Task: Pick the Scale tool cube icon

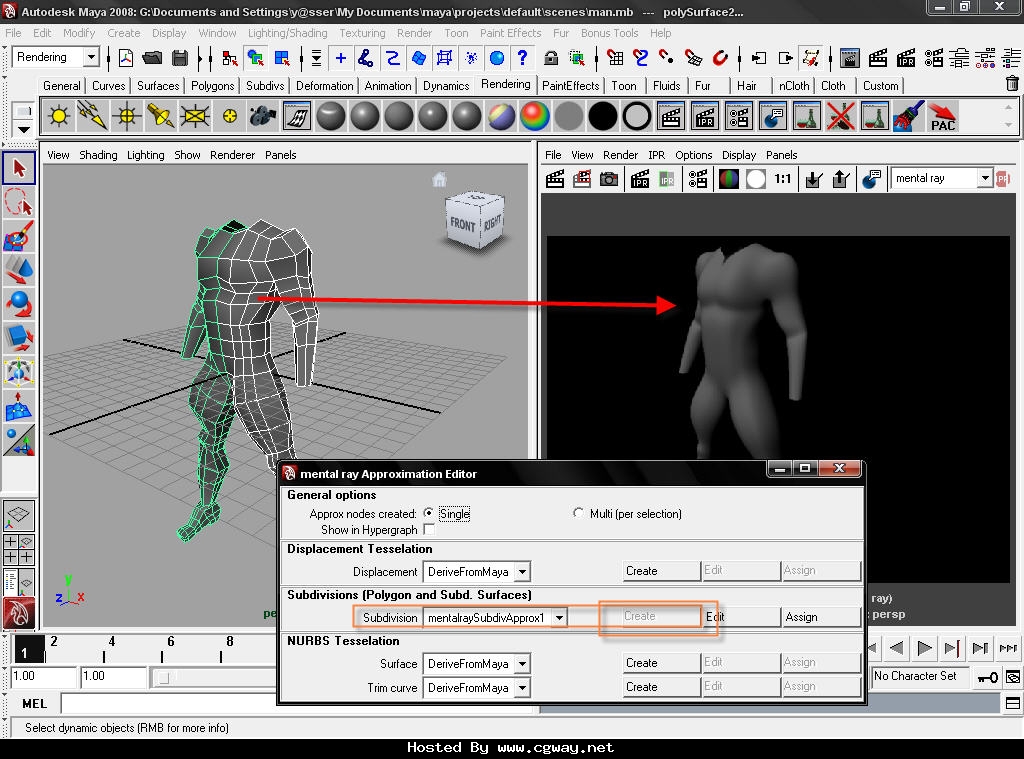Action: (19, 338)
